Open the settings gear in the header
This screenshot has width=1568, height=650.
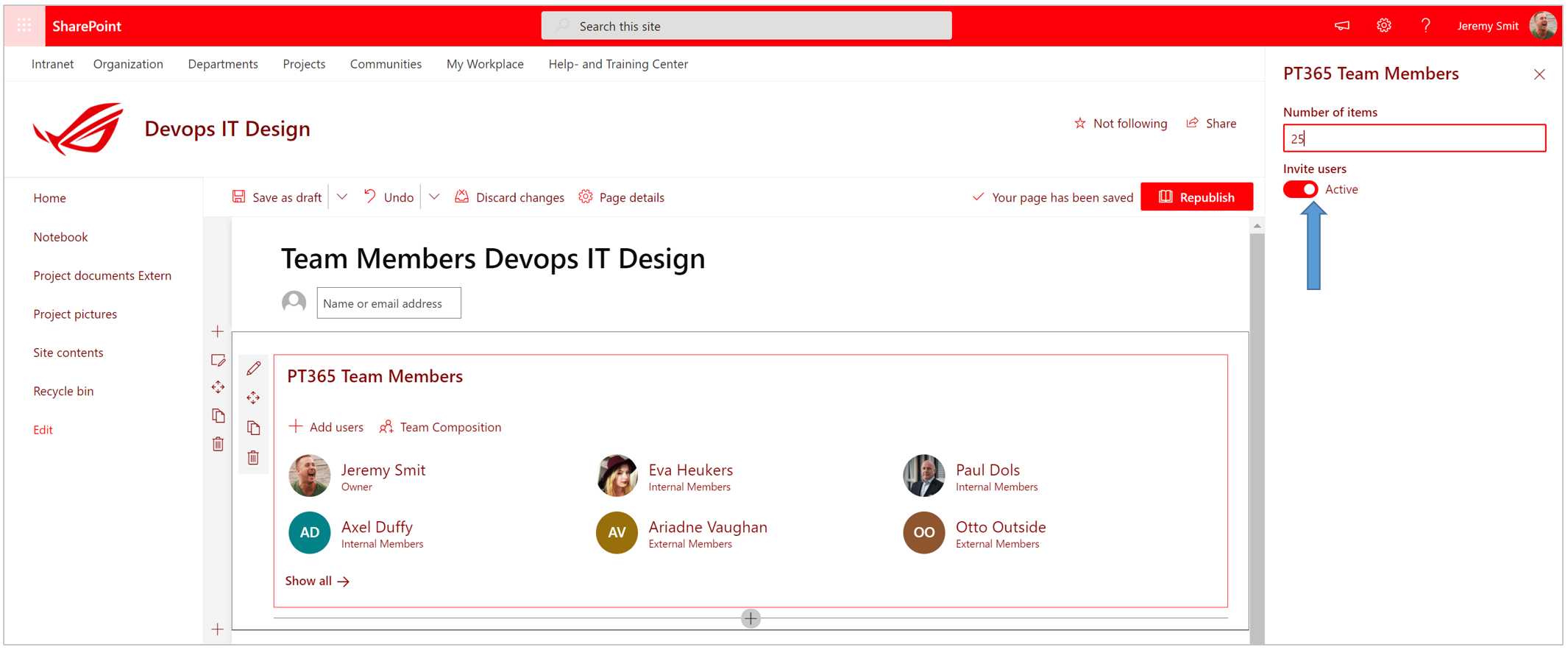(x=1384, y=26)
